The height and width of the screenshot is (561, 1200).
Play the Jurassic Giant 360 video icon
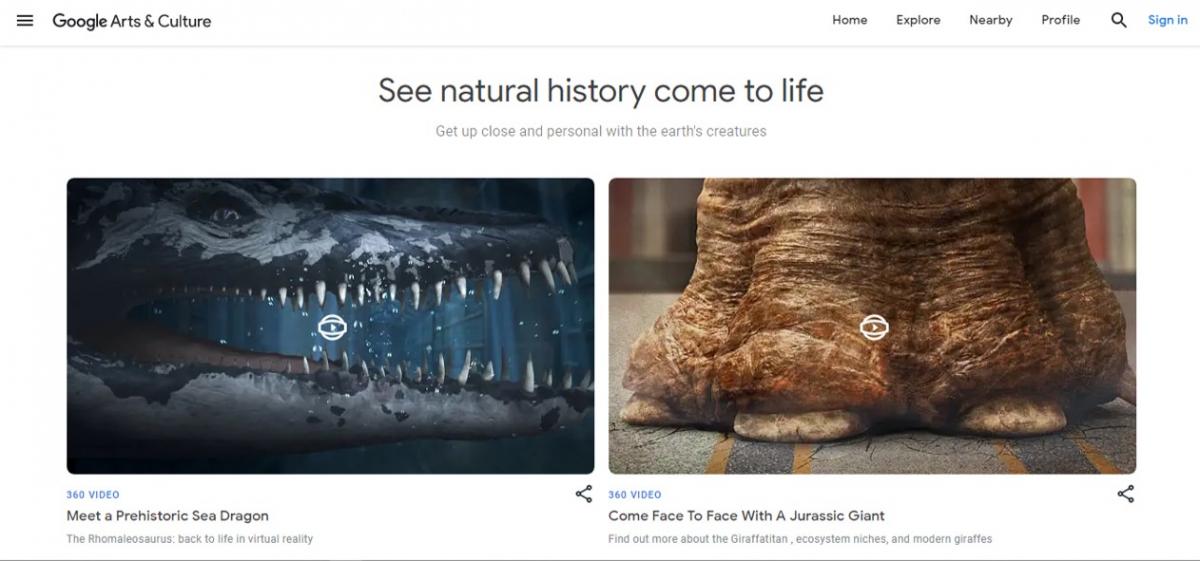874,327
